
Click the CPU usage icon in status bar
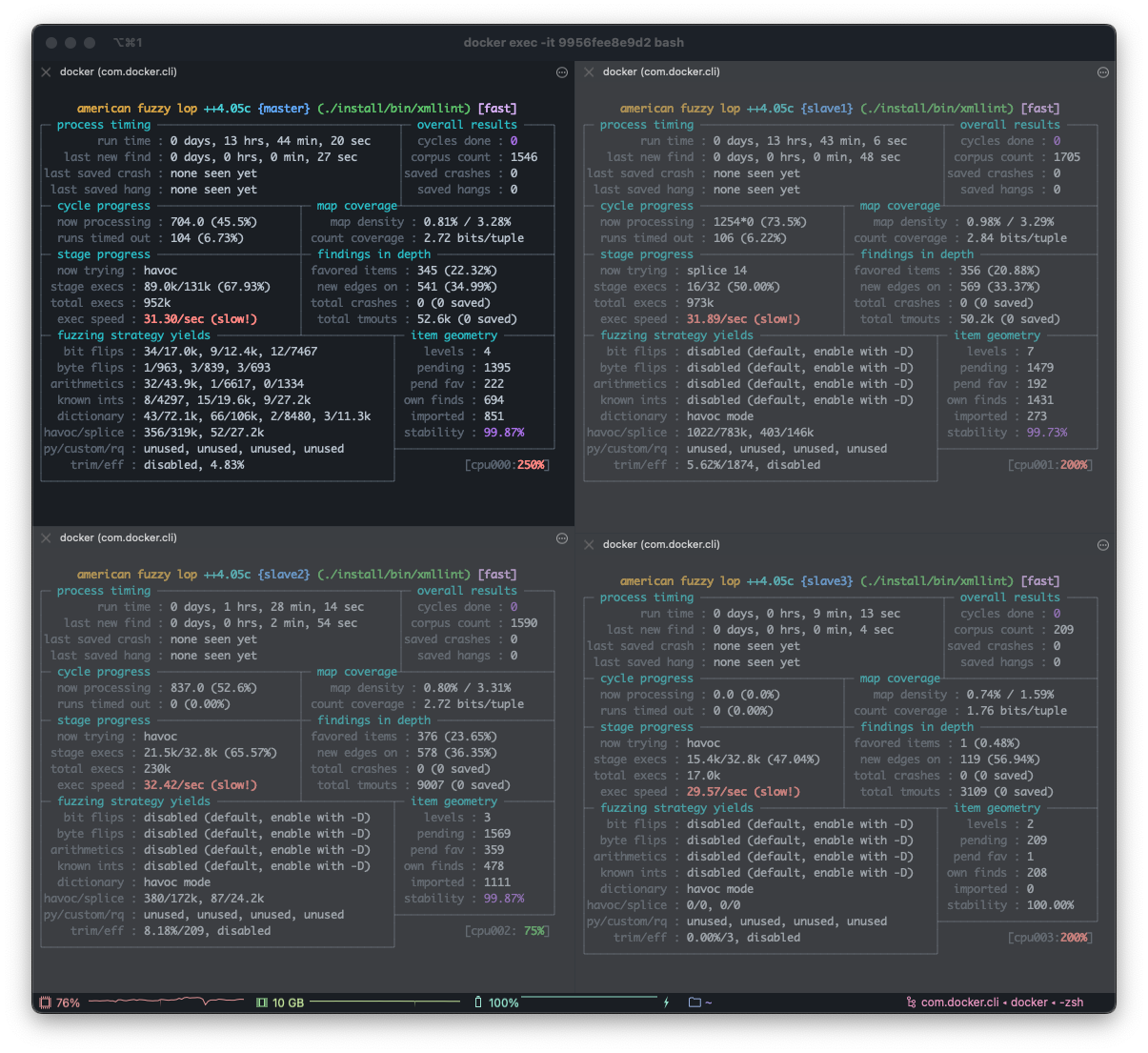(45, 1002)
